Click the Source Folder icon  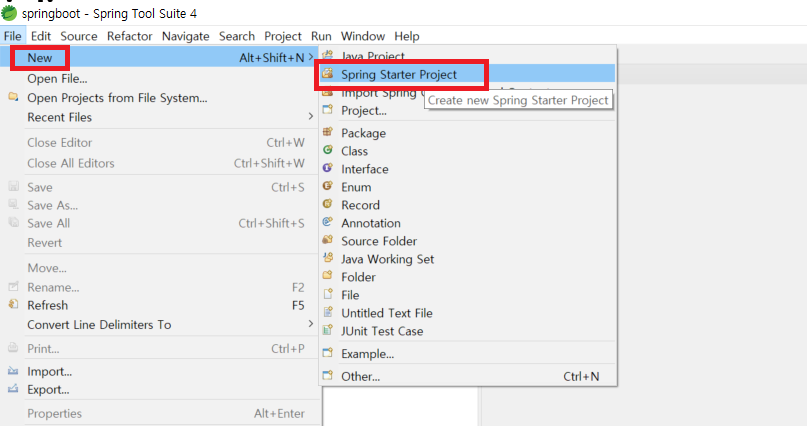click(x=327, y=240)
